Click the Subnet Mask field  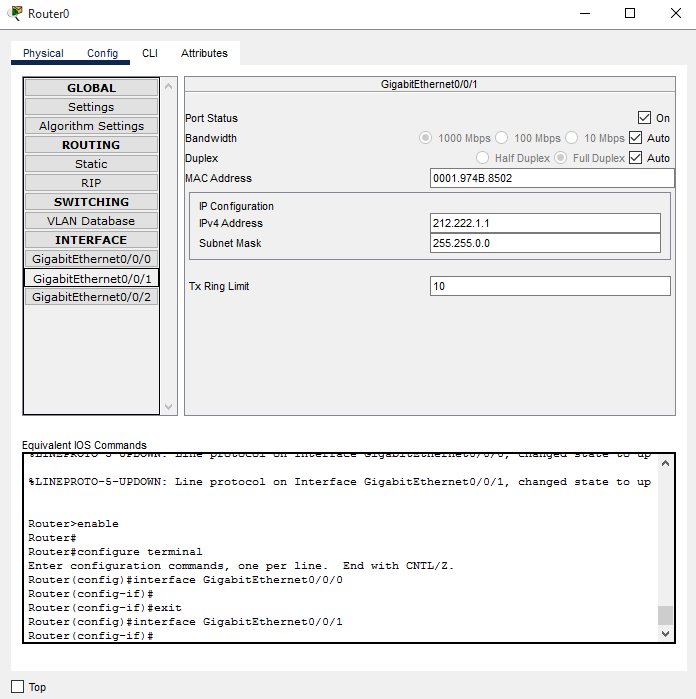pos(545,243)
